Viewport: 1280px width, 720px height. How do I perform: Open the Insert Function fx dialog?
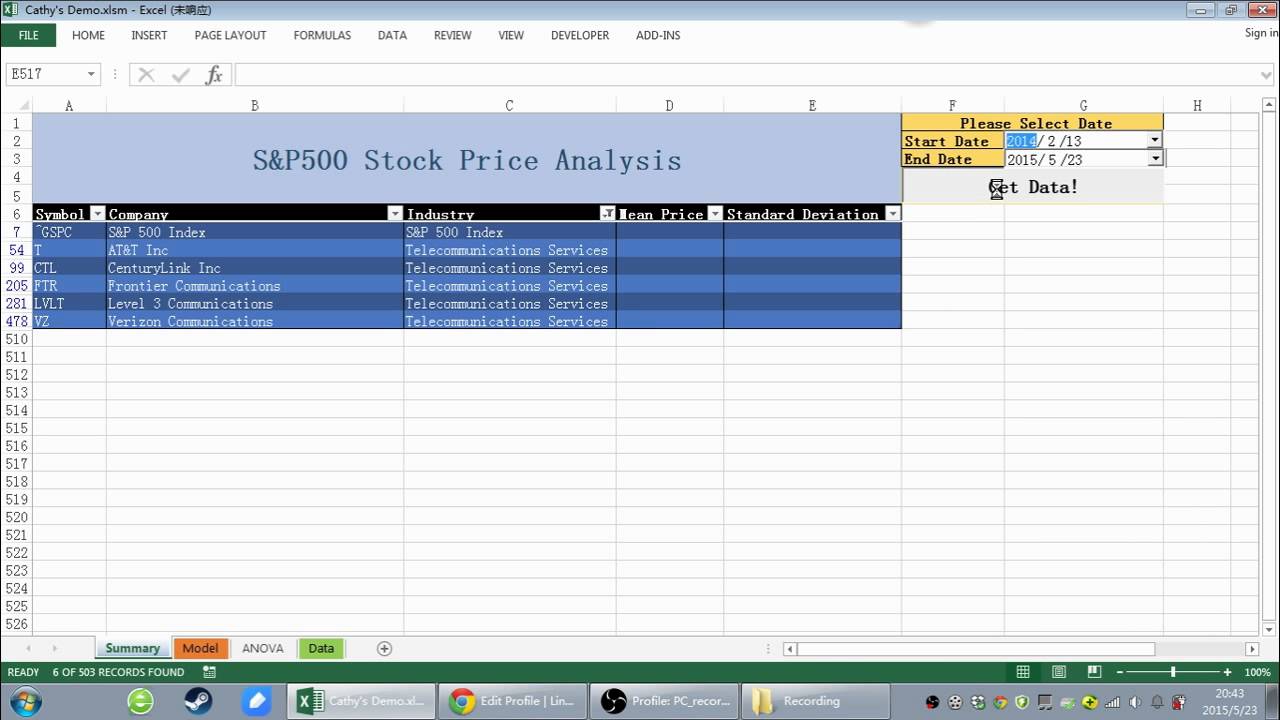[x=214, y=75]
